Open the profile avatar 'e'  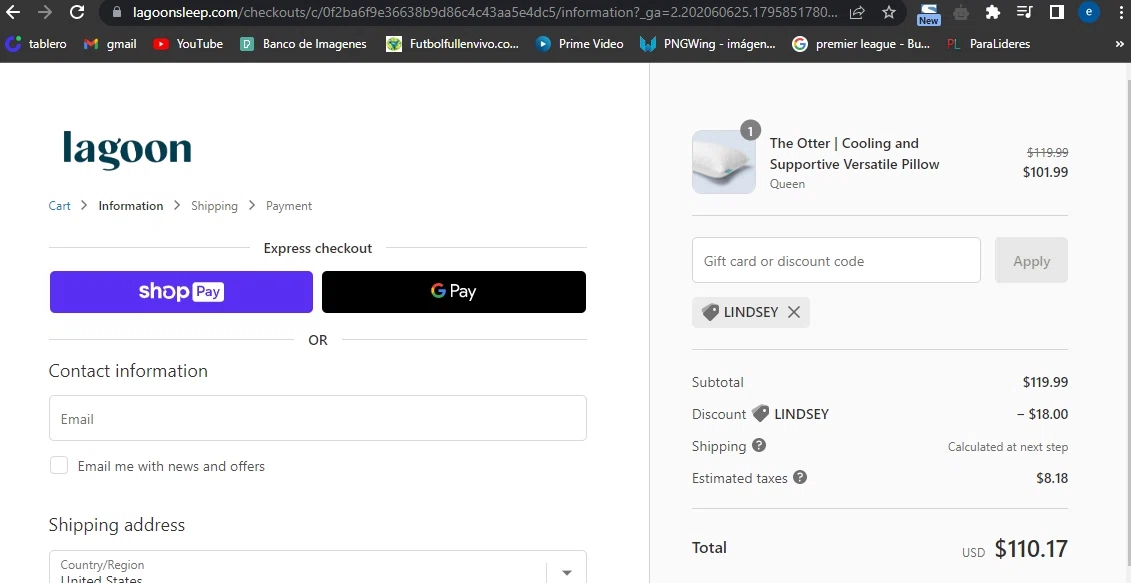click(x=1088, y=12)
